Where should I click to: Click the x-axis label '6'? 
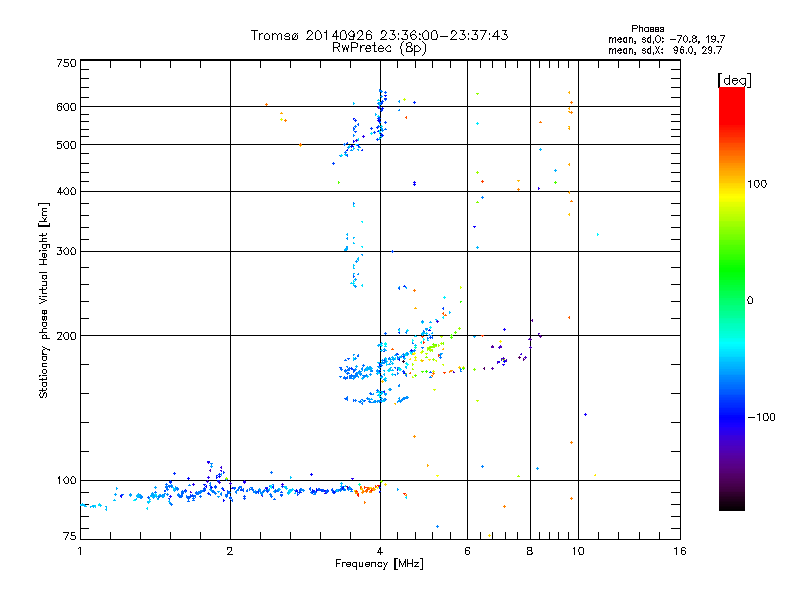(467, 551)
